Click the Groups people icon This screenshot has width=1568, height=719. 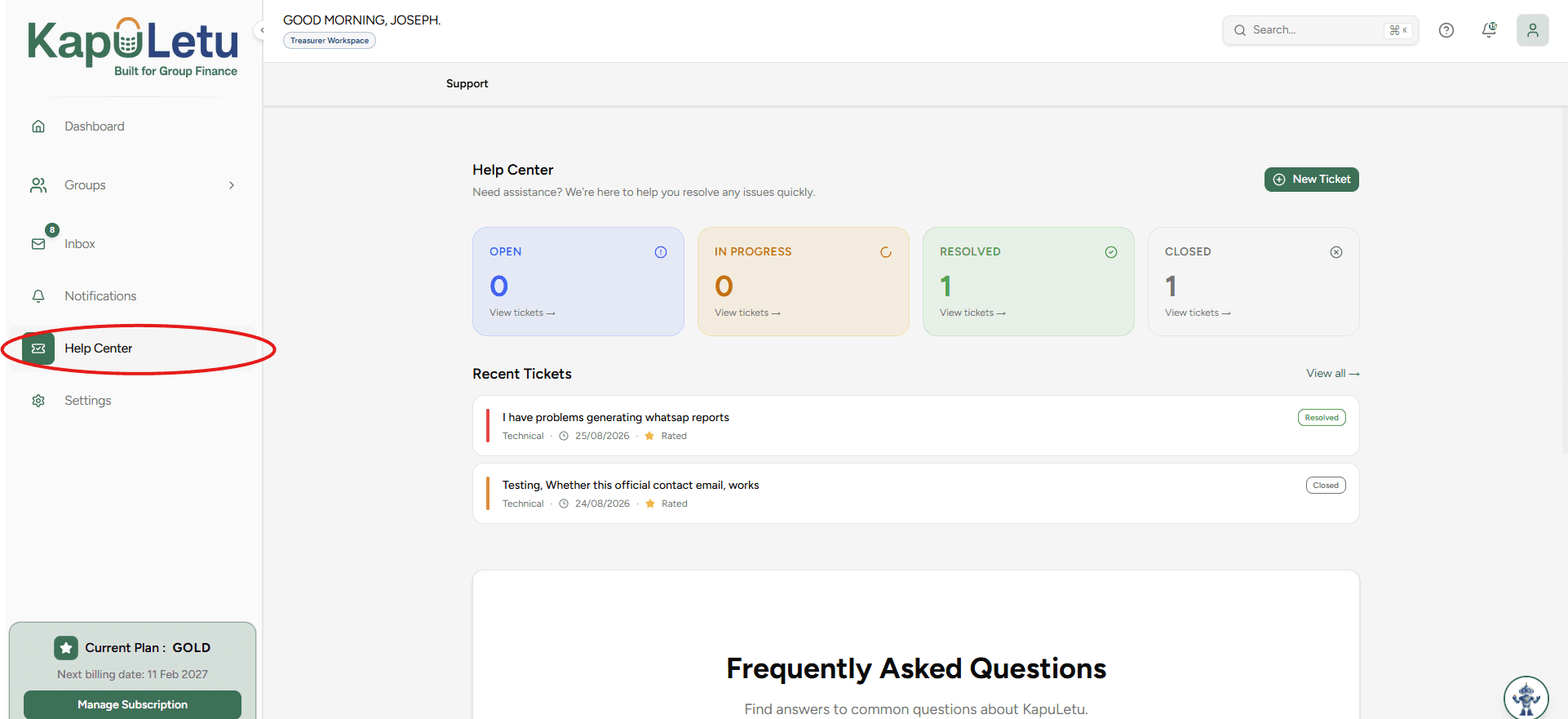click(38, 185)
